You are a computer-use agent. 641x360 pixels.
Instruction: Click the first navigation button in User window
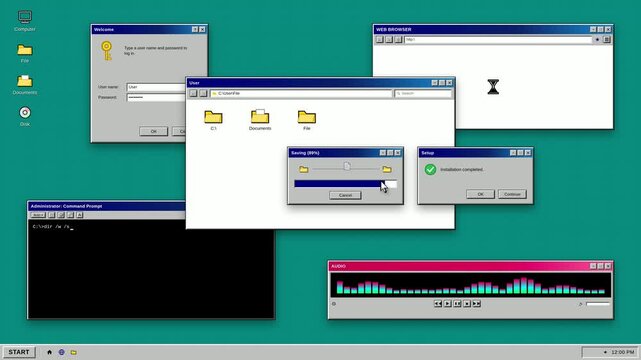pos(193,94)
